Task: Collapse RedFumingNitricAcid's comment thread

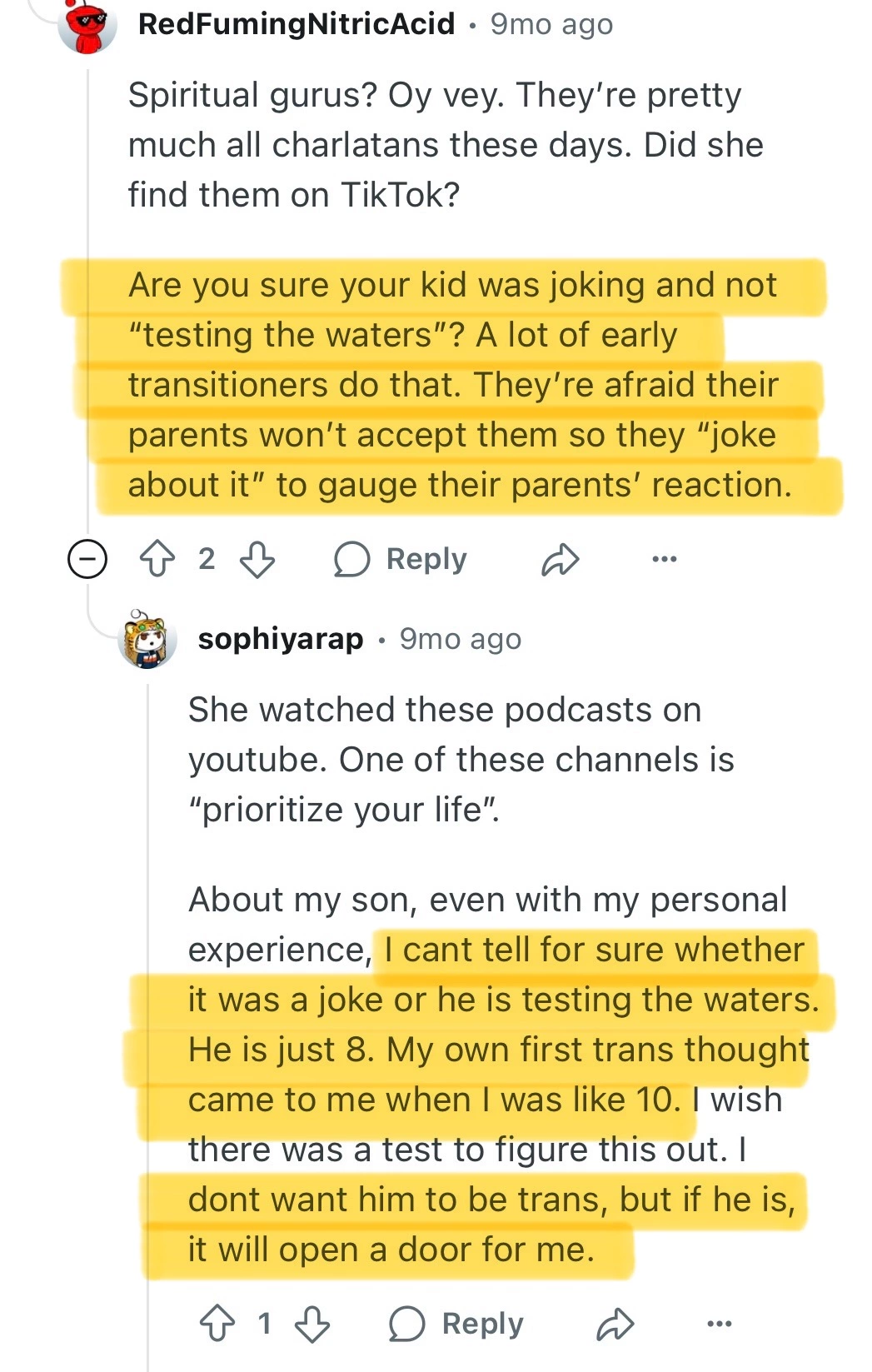Action: [87, 559]
